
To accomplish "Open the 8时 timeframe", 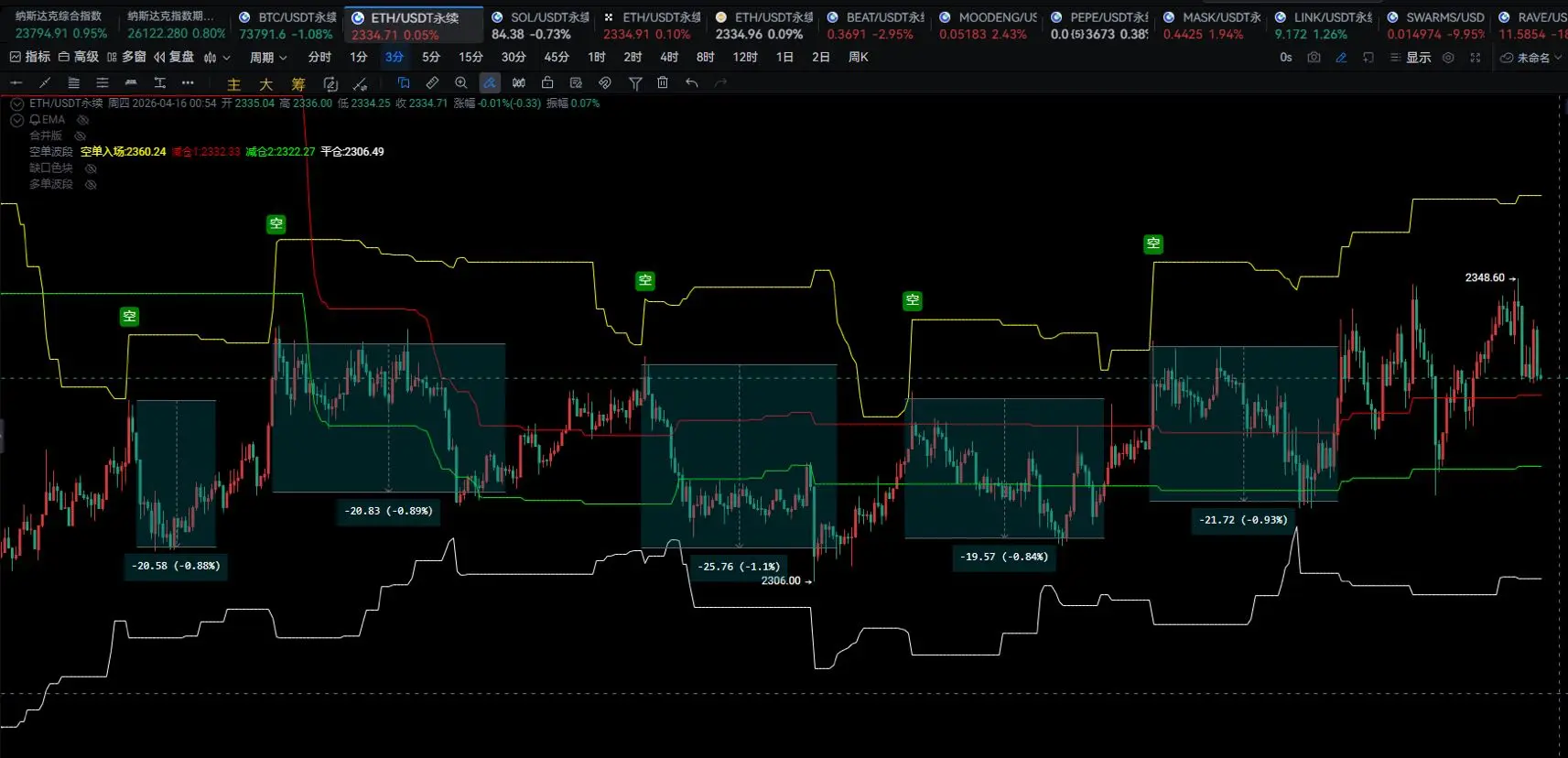I will point(705,58).
